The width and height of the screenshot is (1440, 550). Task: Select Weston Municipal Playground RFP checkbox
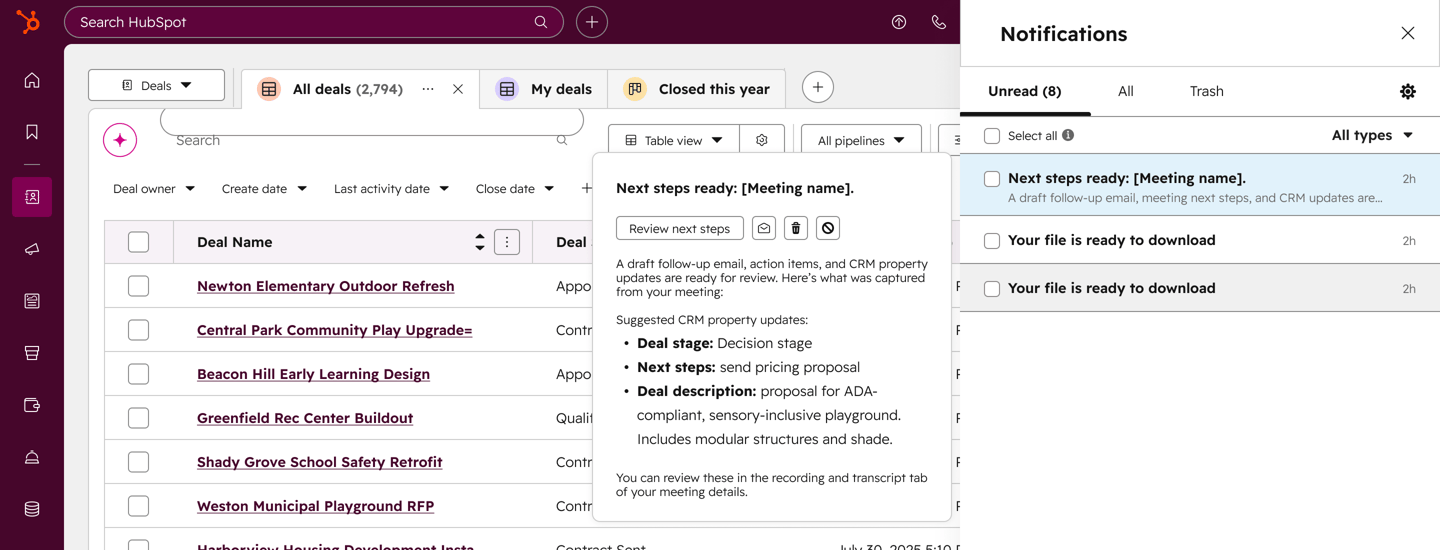[139, 506]
